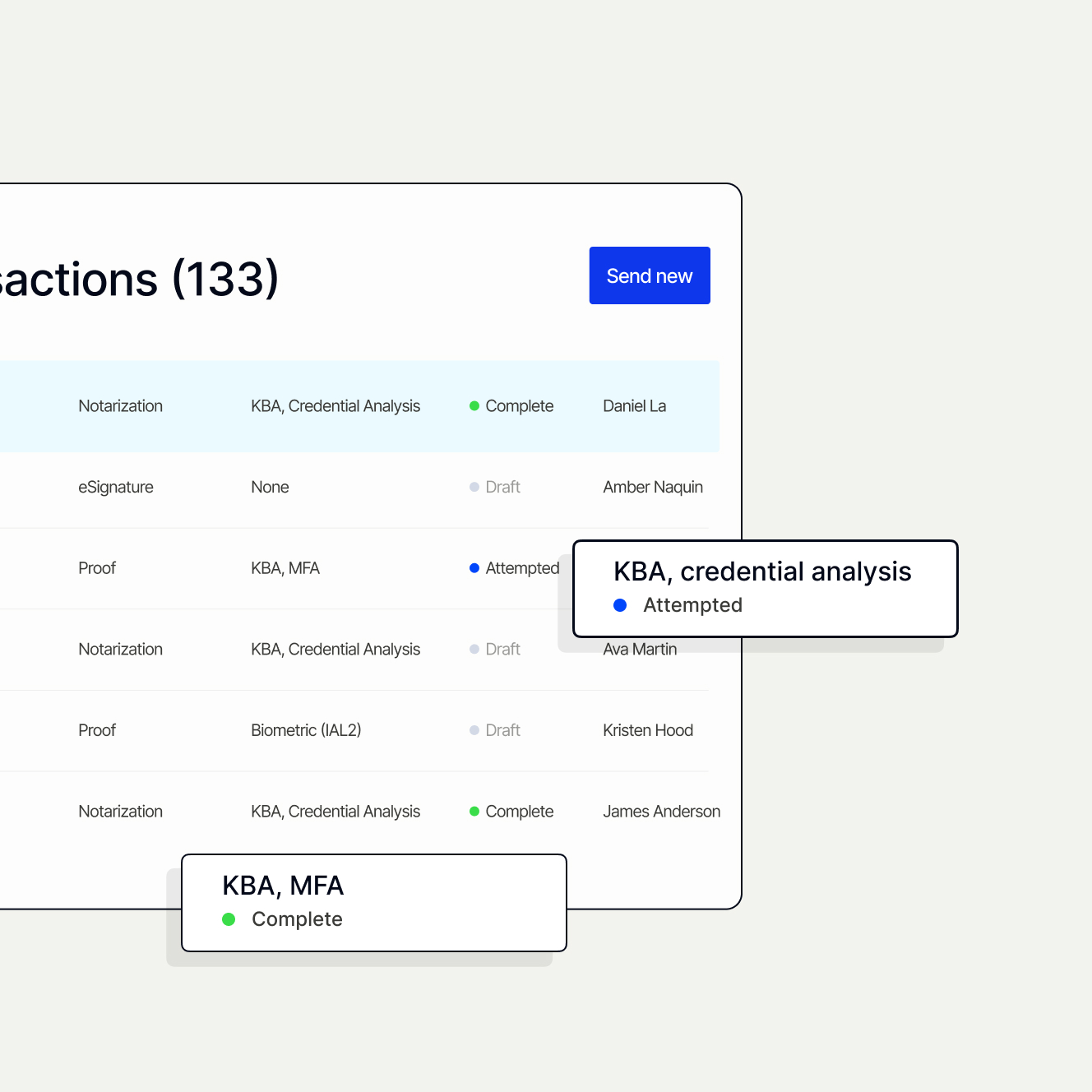The height and width of the screenshot is (1092, 1092).
Task: Click green status dot in Daniel La row
Action: click(x=474, y=406)
